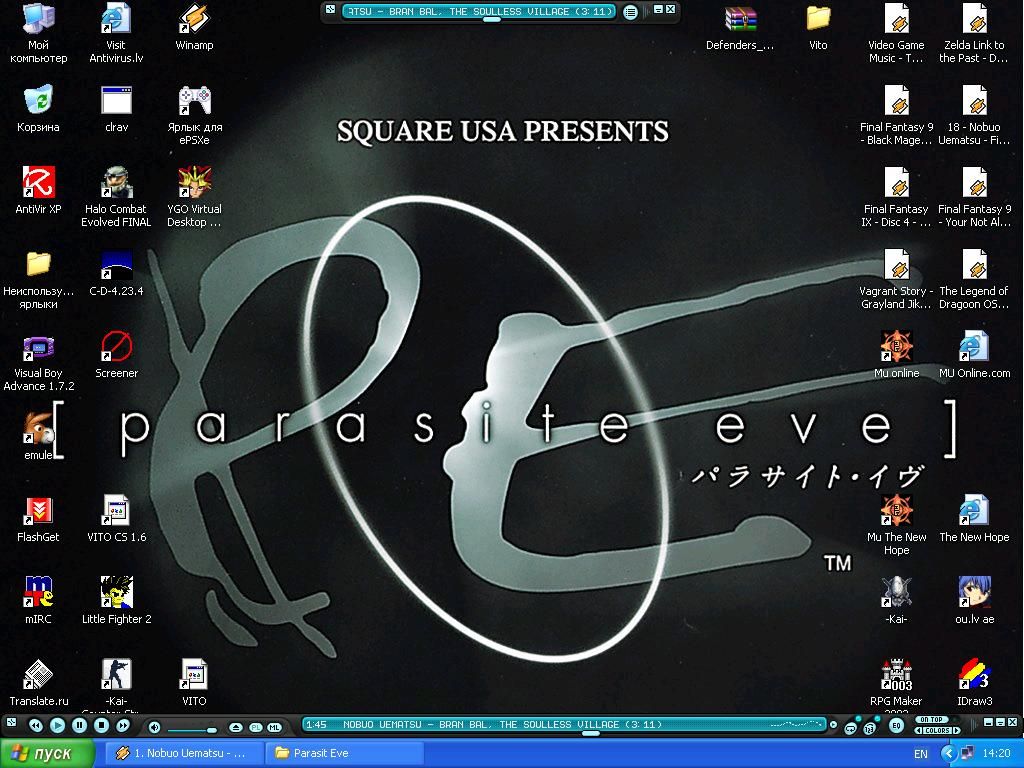Select the Mu online game icon
Viewport: 1024px width, 768px height.
(896, 355)
